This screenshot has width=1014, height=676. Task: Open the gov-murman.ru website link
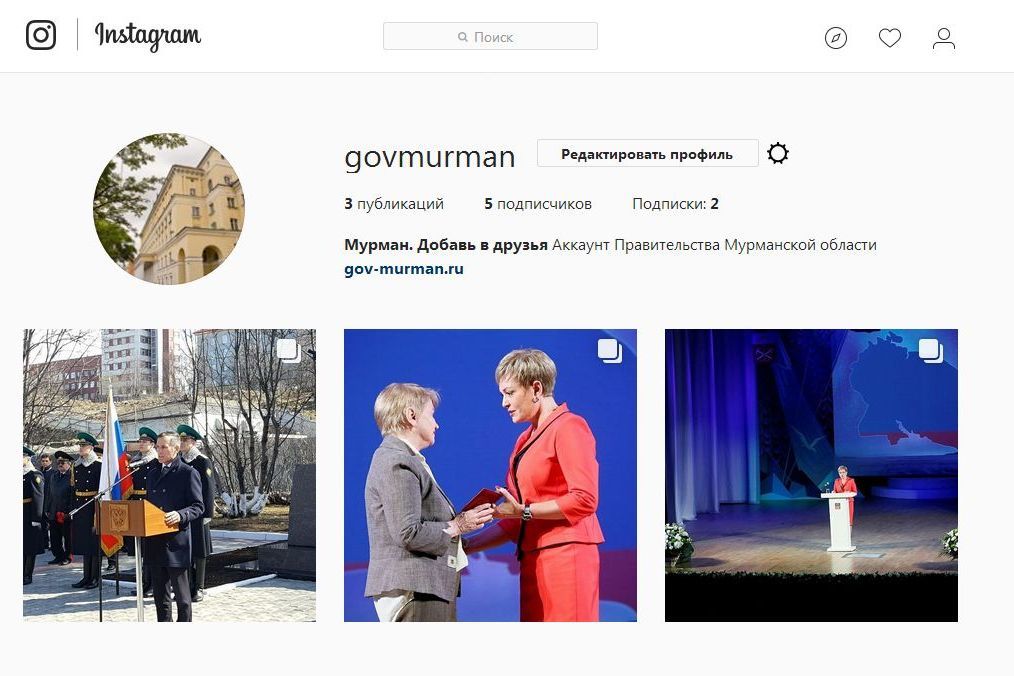(404, 269)
